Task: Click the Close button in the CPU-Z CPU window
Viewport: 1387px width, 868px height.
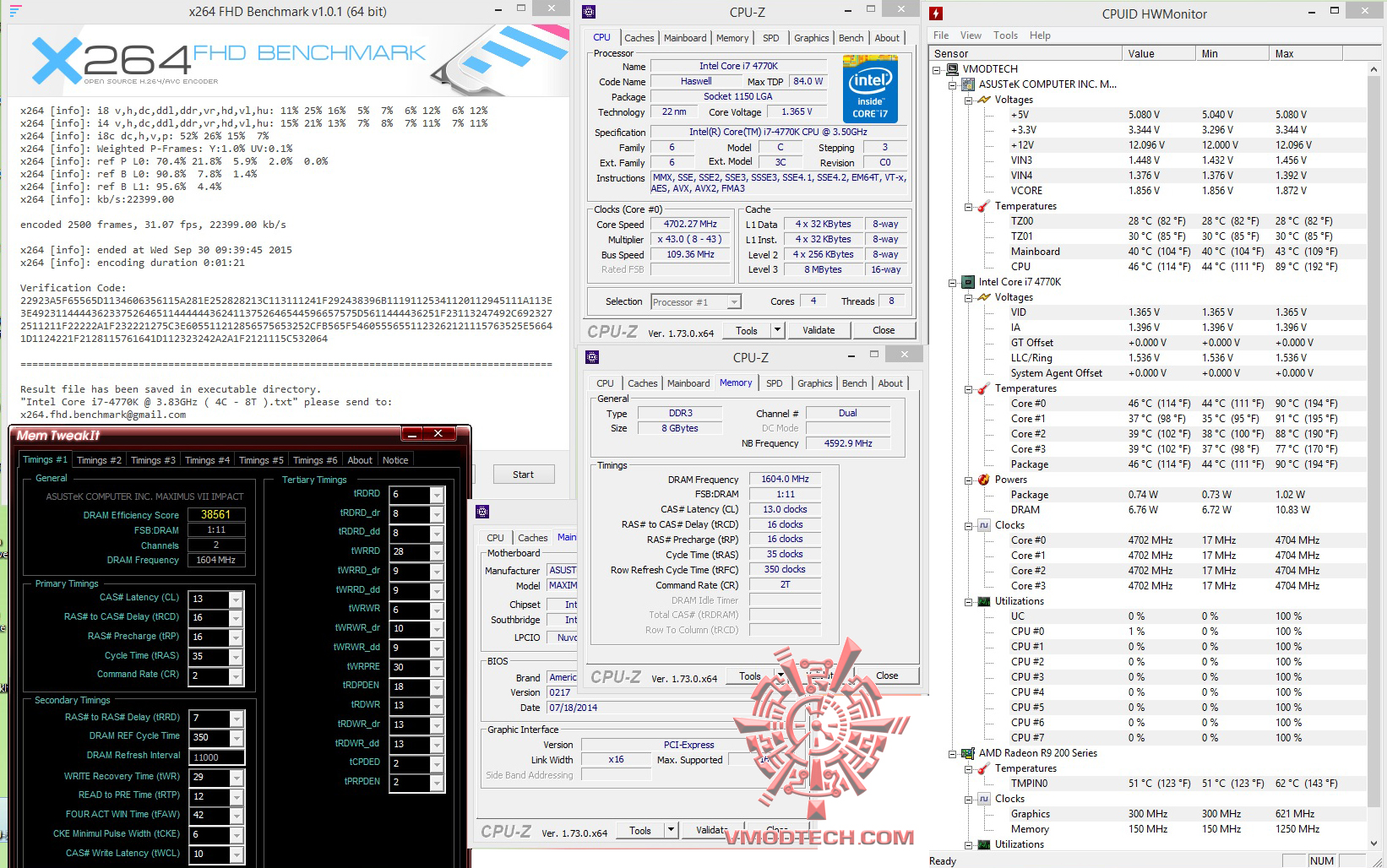Action: (x=884, y=330)
